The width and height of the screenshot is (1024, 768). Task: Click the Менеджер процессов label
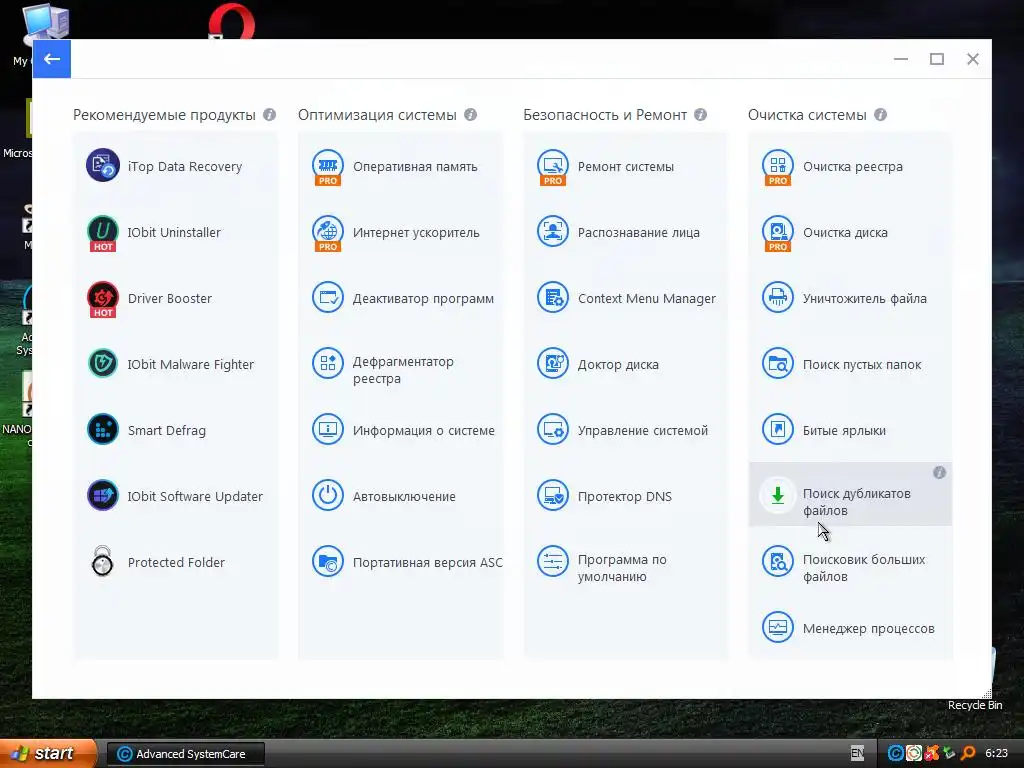pos(869,628)
